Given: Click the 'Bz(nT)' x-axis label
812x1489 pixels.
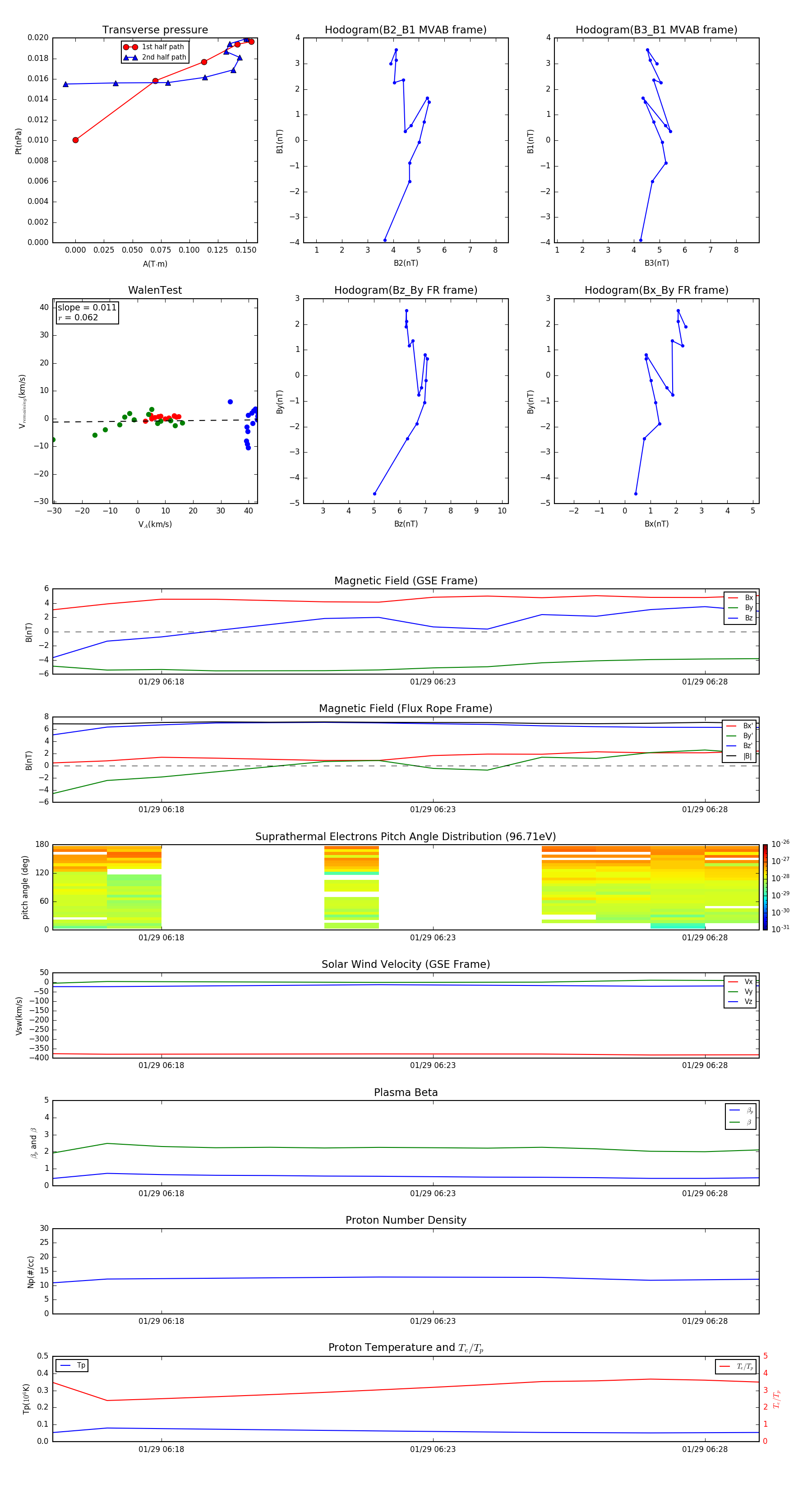Looking at the screenshot, I should [406, 524].
